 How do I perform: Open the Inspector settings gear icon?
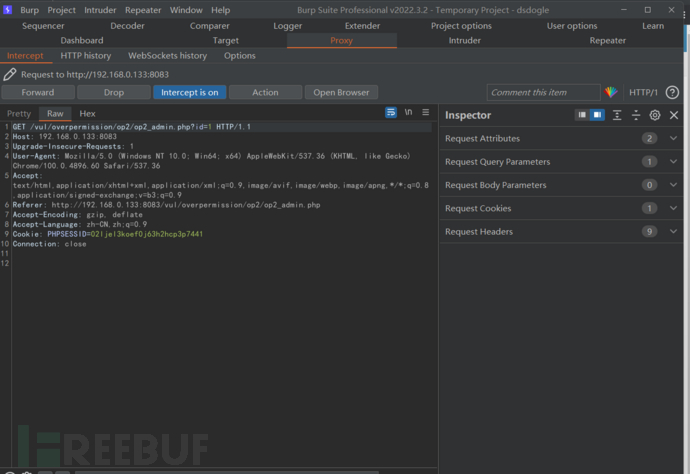(x=655, y=115)
